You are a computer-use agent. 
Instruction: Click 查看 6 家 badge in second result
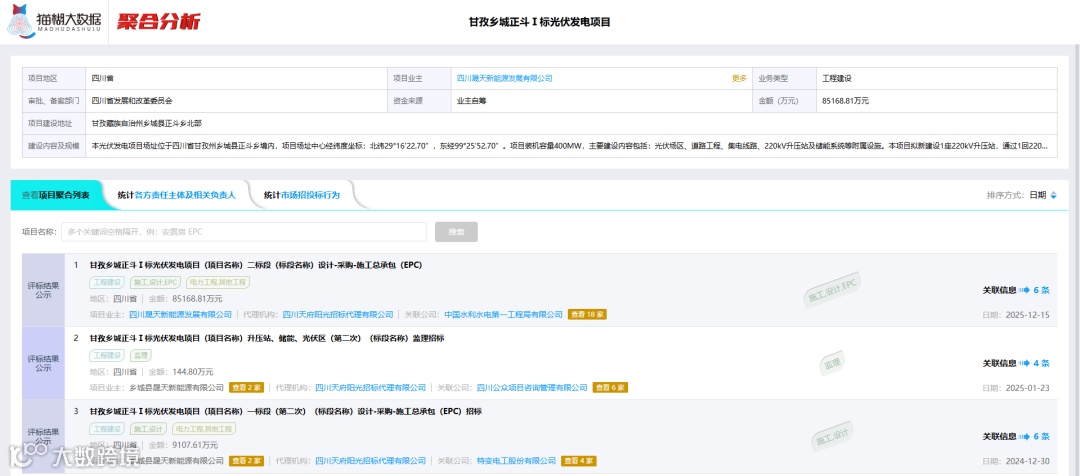click(x=610, y=388)
